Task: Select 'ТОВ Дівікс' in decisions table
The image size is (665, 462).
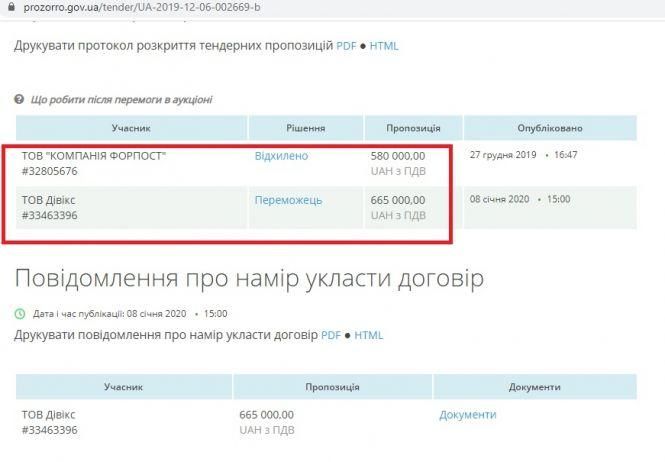Action: click(x=48, y=200)
